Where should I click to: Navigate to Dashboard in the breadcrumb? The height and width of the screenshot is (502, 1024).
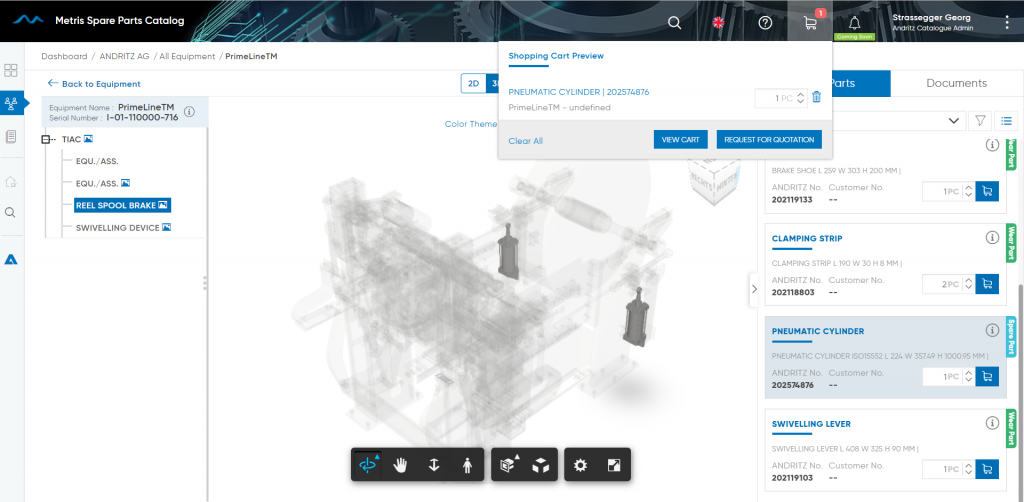point(64,56)
